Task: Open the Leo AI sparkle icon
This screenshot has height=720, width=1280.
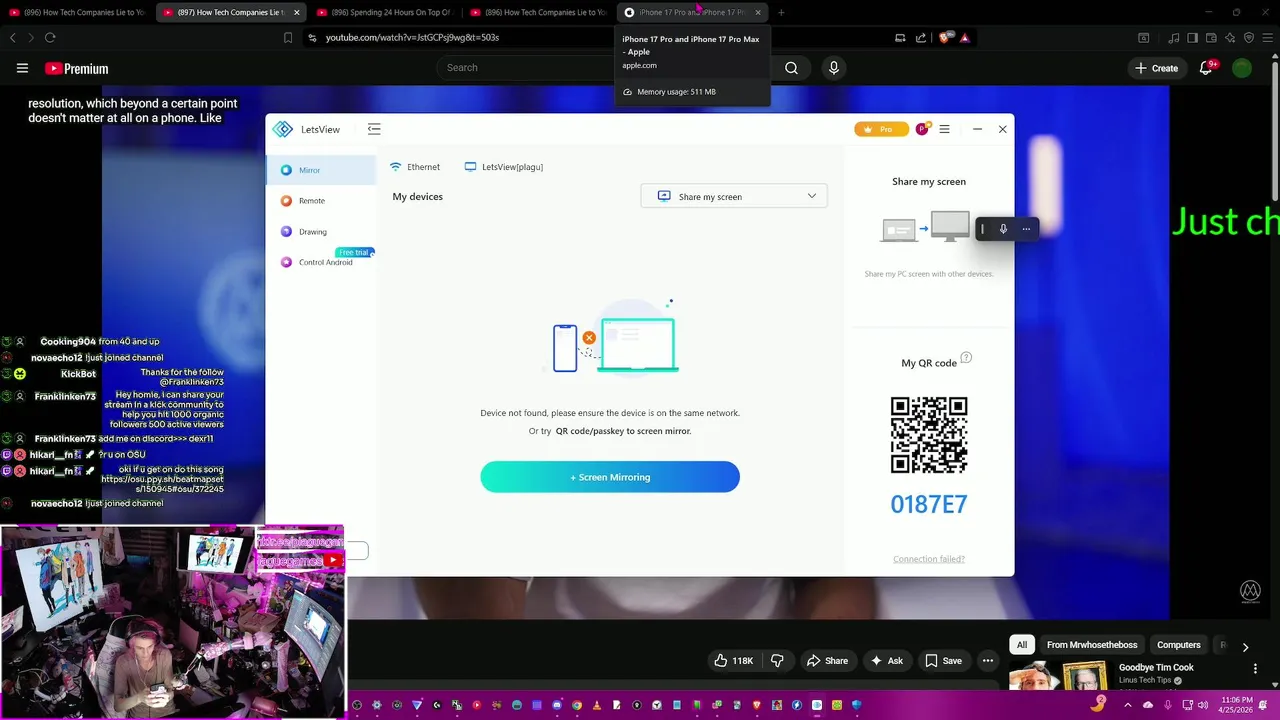Action: pyautogui.click(x=1230, y=38)
